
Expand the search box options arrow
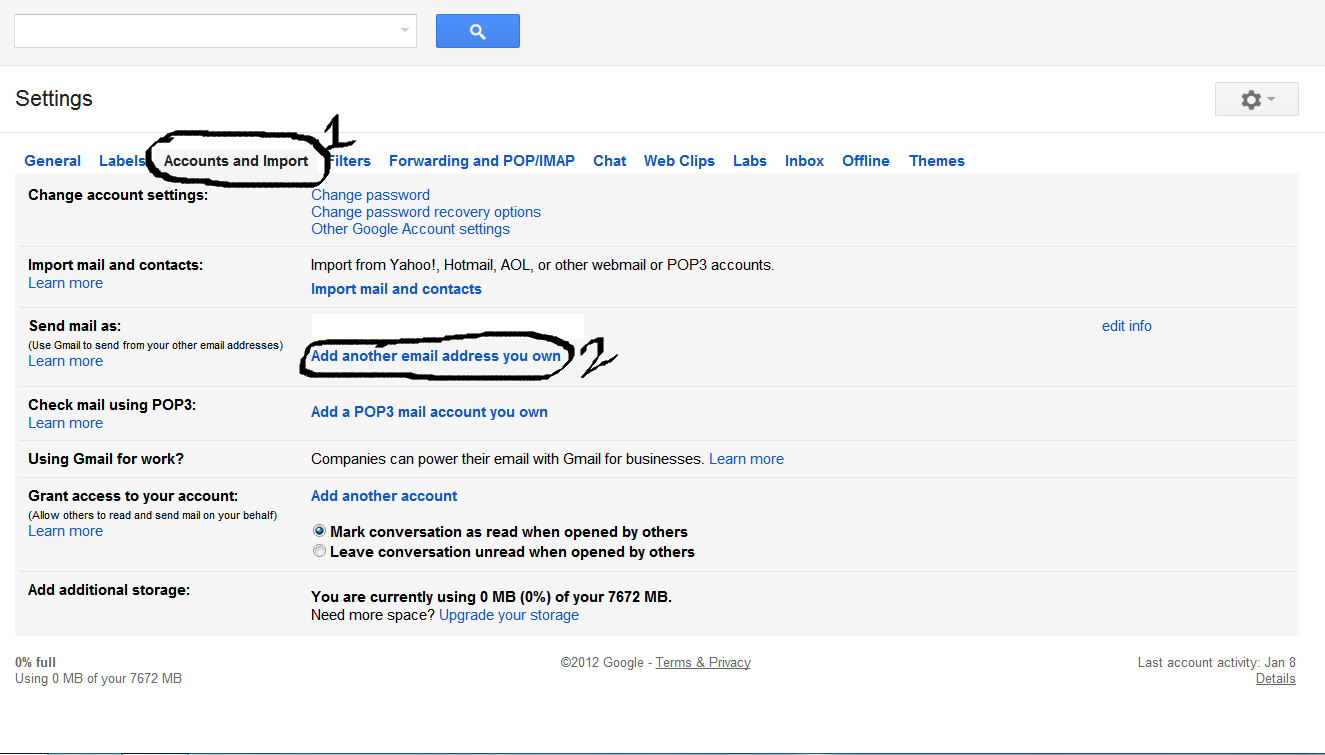(x=404, y=30)
